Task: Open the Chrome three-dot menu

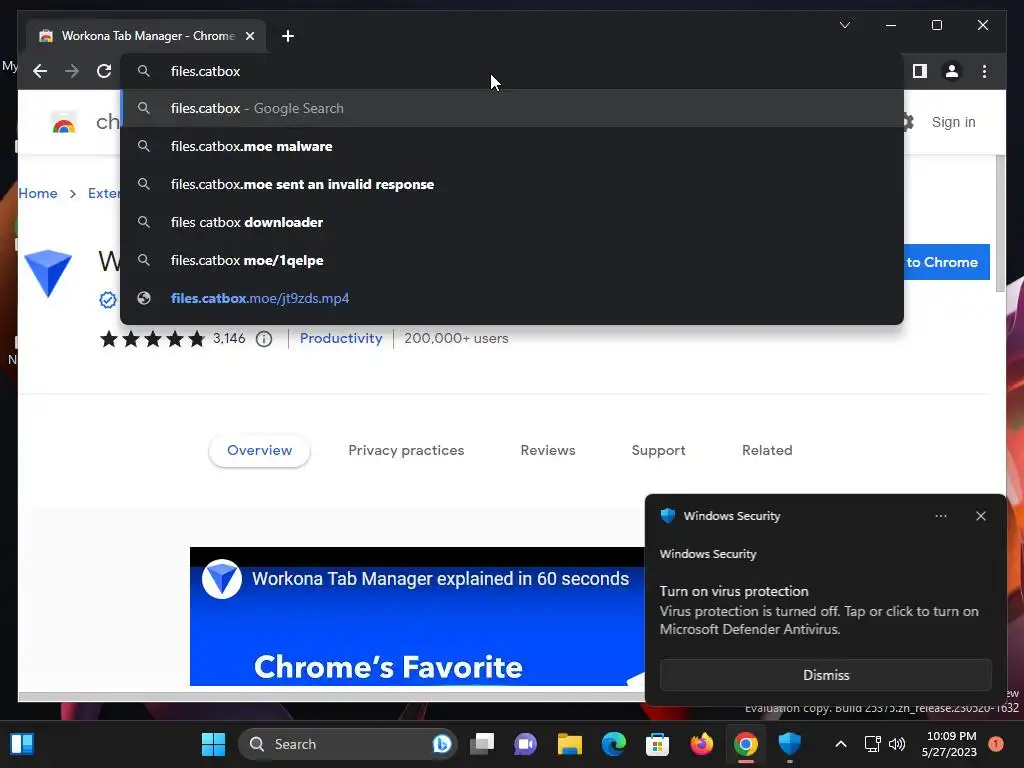Action: pyautogui.click(x=984, y=71)
